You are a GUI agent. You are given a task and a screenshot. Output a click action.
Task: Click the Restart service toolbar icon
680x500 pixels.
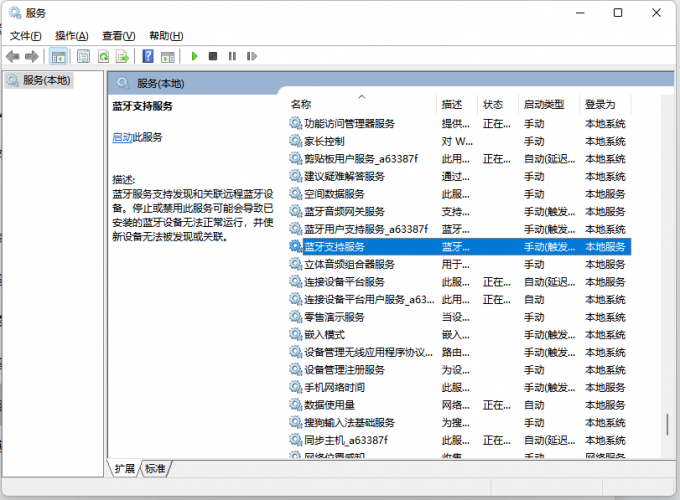tap(252, 56)
